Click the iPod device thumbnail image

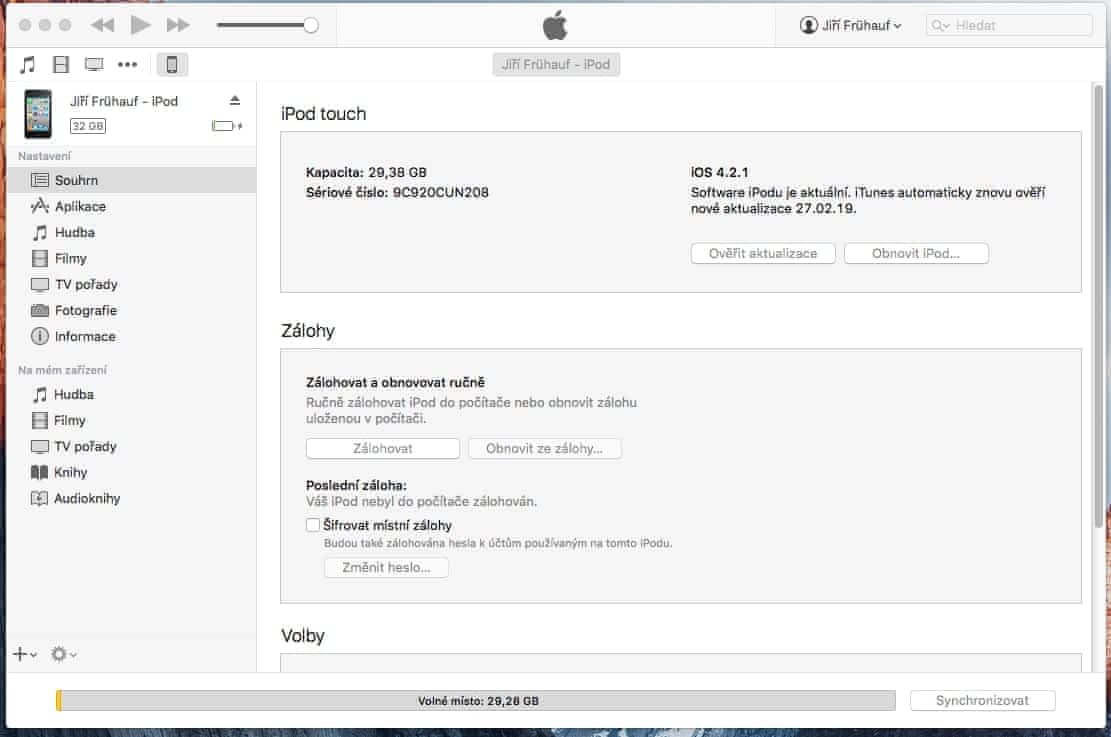pyautogui.click(x=38, y=113)
